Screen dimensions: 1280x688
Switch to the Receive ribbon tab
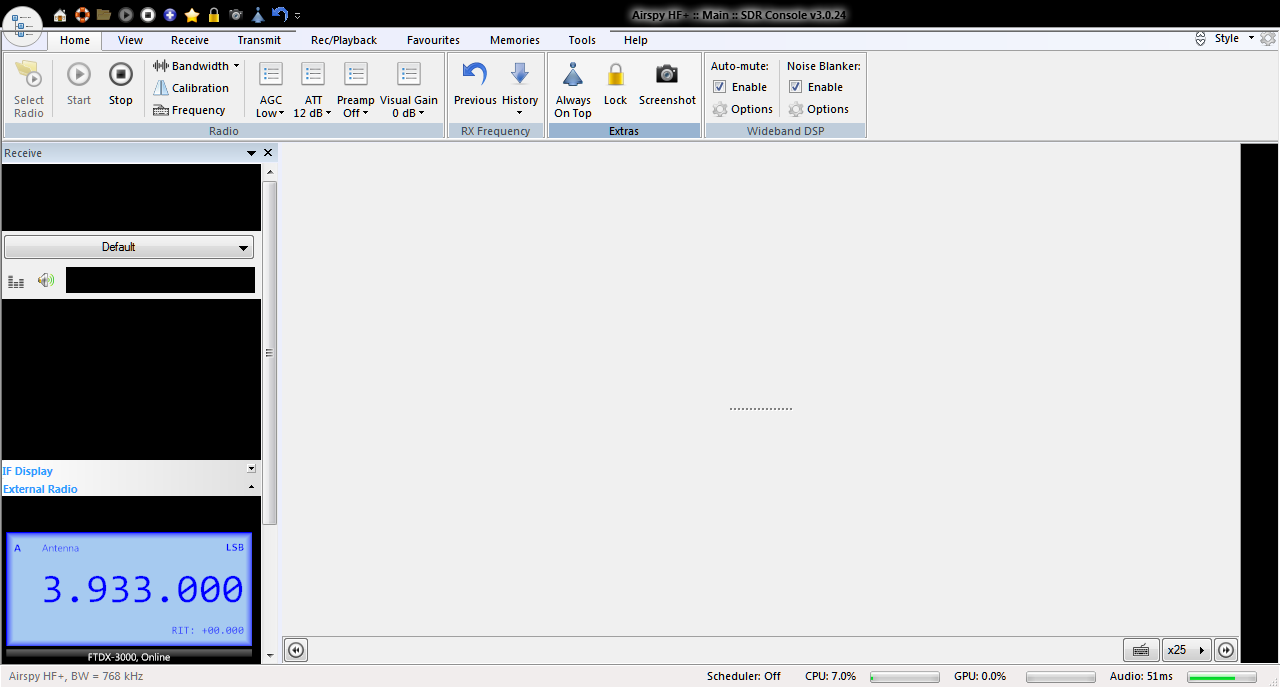(189, 40)
